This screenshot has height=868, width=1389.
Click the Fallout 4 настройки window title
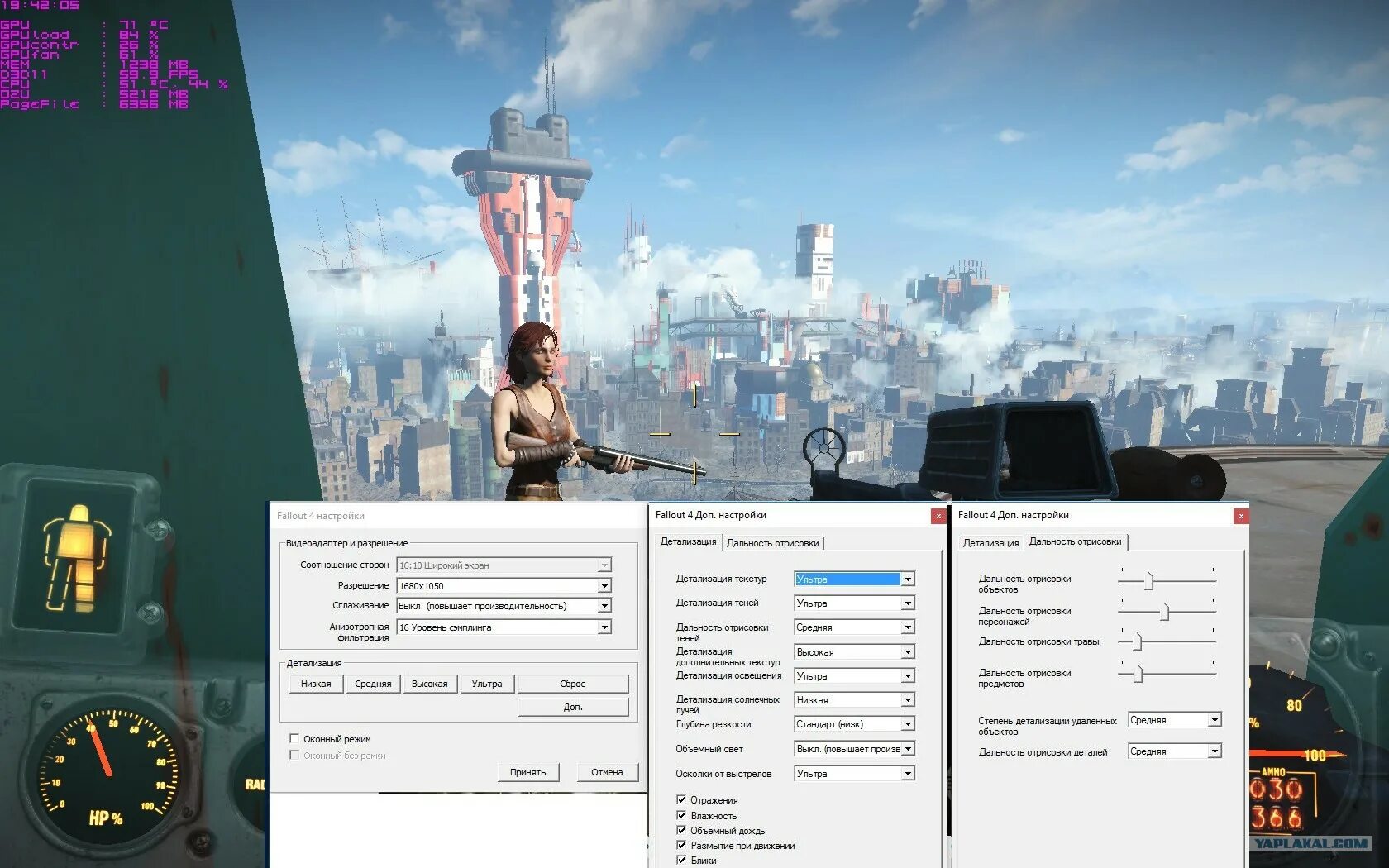(321, 516)
